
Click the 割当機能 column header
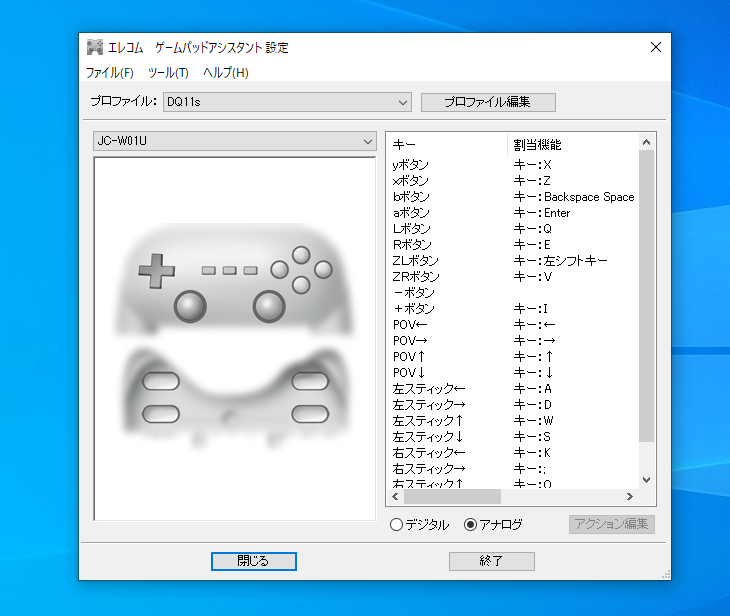(x=574, y=145)
